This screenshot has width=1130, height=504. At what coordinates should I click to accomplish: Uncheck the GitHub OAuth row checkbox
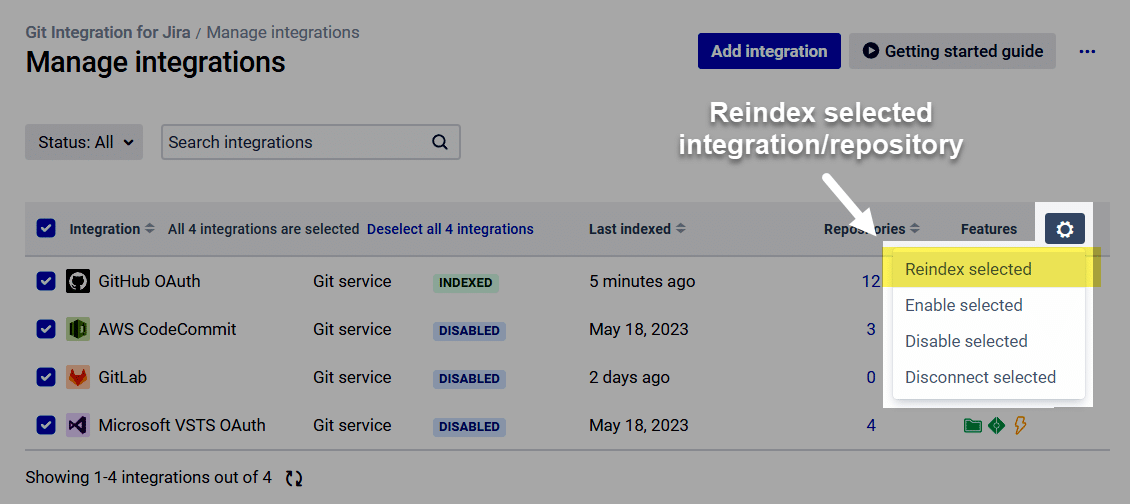pos(45,281)
